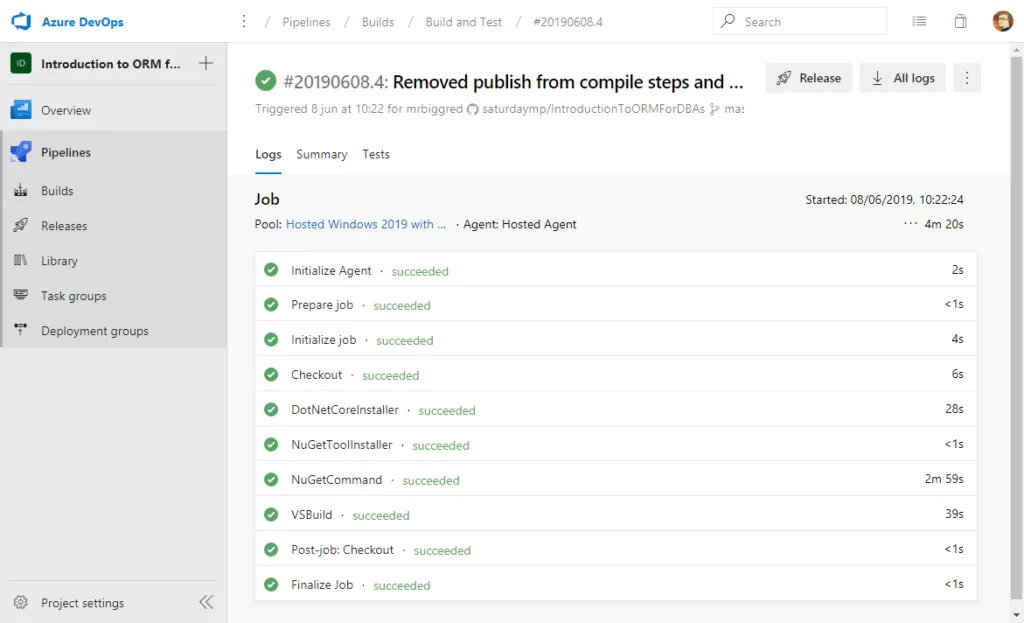Click success icon of Prepare job step
The width and height of the screenshot is (1024, 623).
(271, 304)
